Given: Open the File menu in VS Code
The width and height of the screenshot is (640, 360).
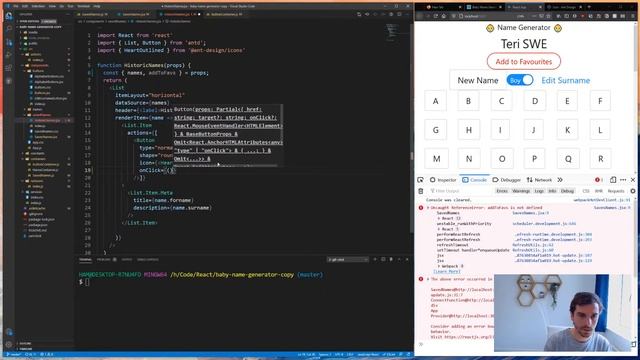Looking at the screenshot, I should point(16,7).
